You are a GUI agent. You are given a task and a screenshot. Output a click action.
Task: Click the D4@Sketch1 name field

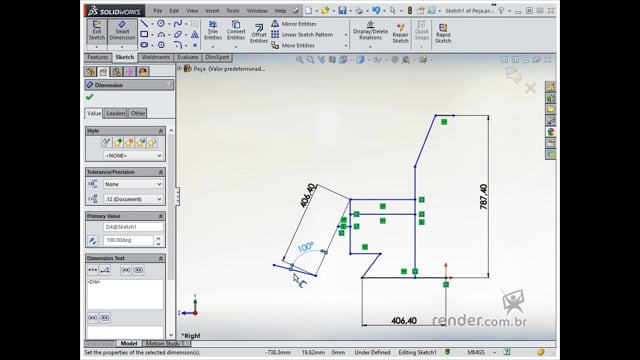pos(133,227)
